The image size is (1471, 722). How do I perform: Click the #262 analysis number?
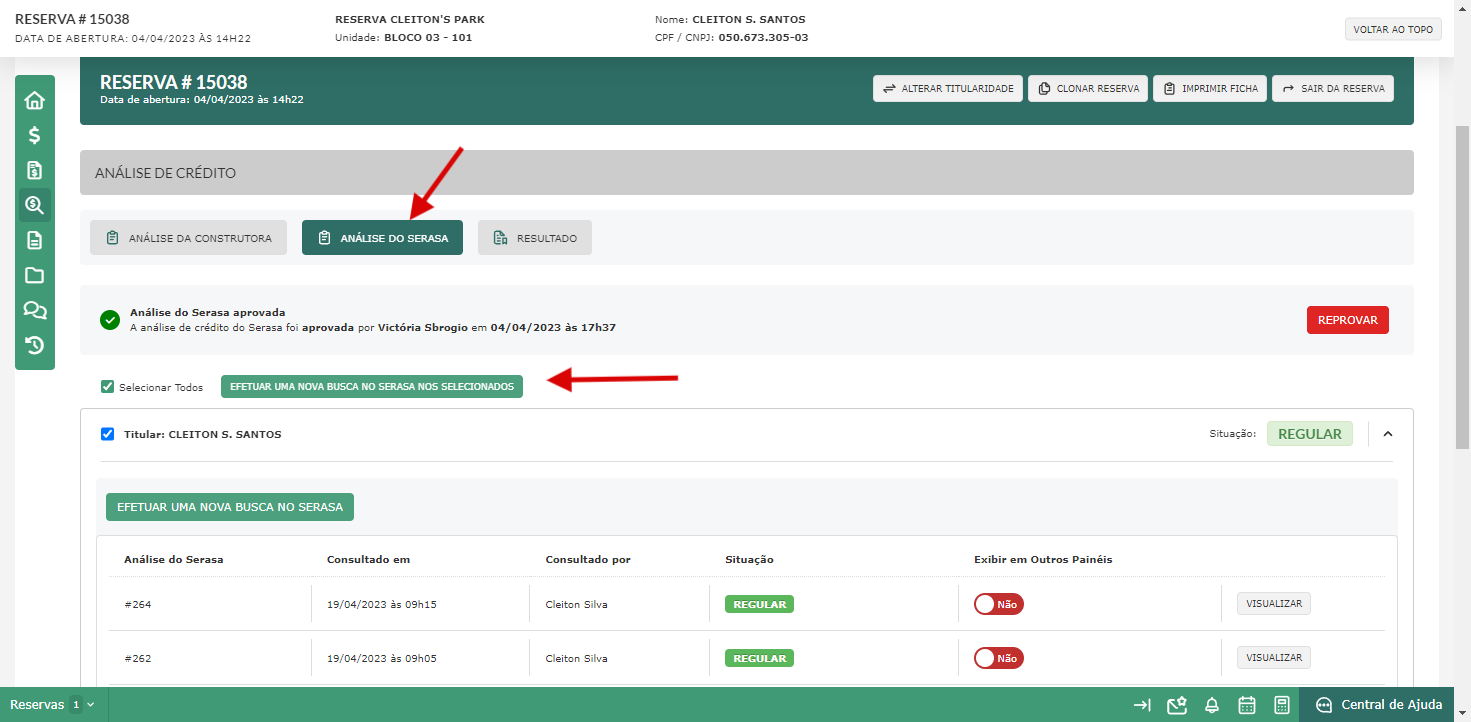[x=137, y=658]
